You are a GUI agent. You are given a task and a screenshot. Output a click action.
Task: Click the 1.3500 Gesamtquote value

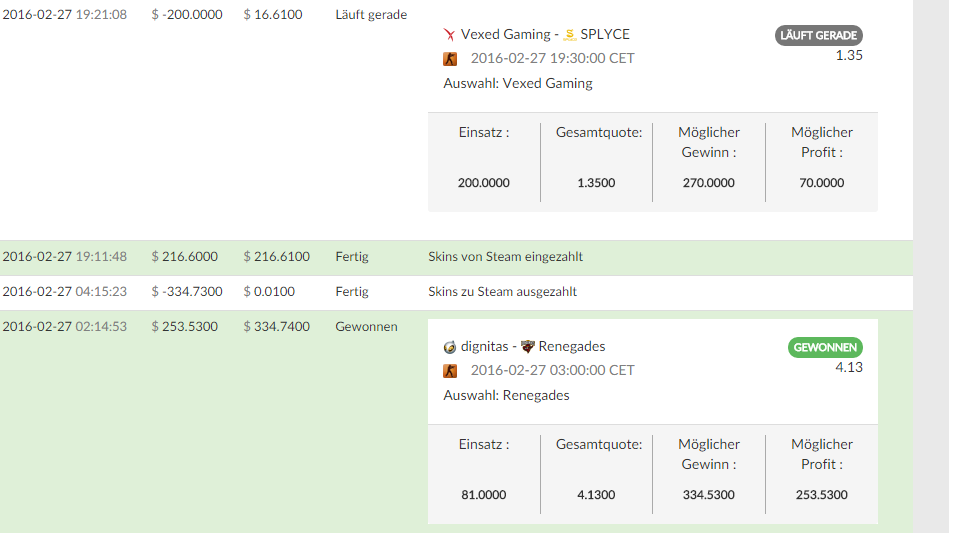pyautogui.click(x=596, y=183)
